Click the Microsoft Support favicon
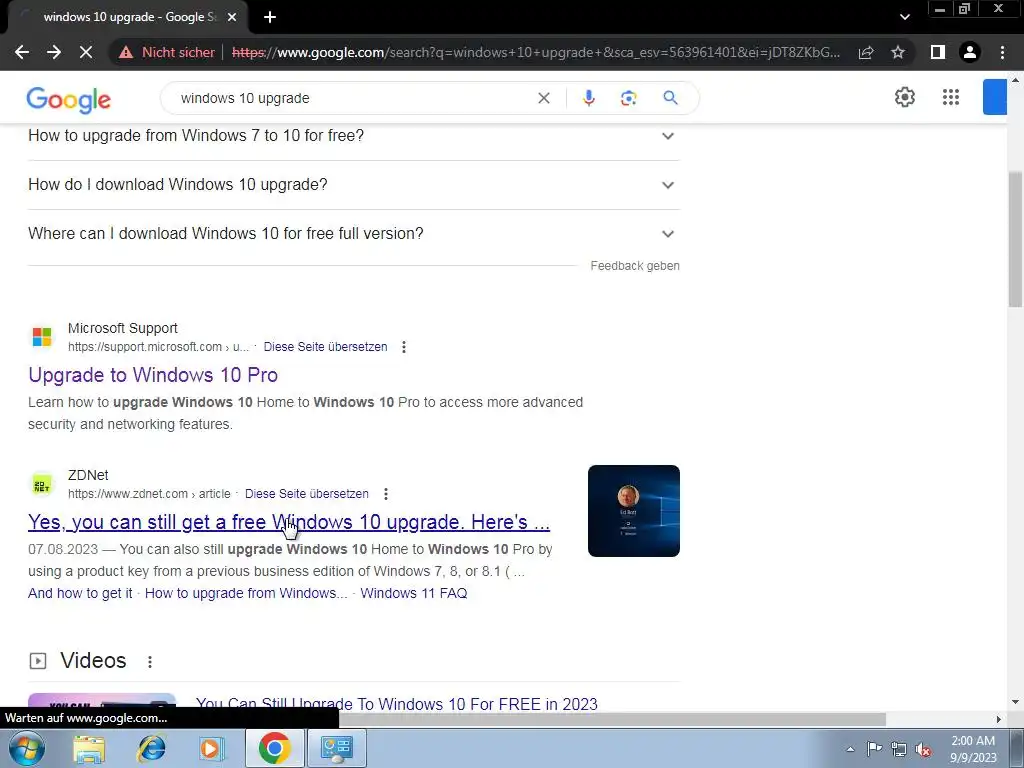 [x=42, y=337]
